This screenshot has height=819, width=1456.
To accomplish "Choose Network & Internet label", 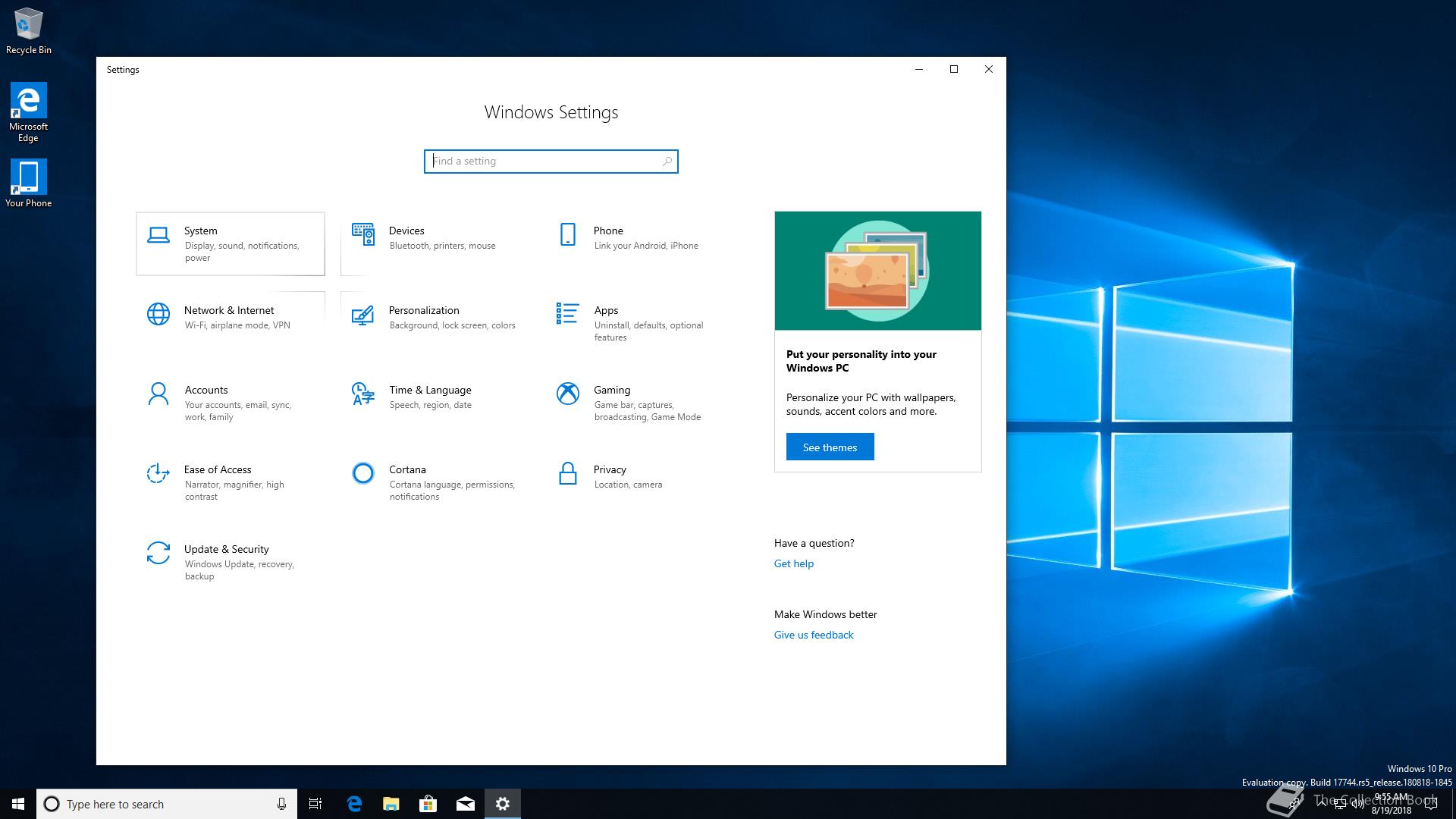I will click(229, 310).
